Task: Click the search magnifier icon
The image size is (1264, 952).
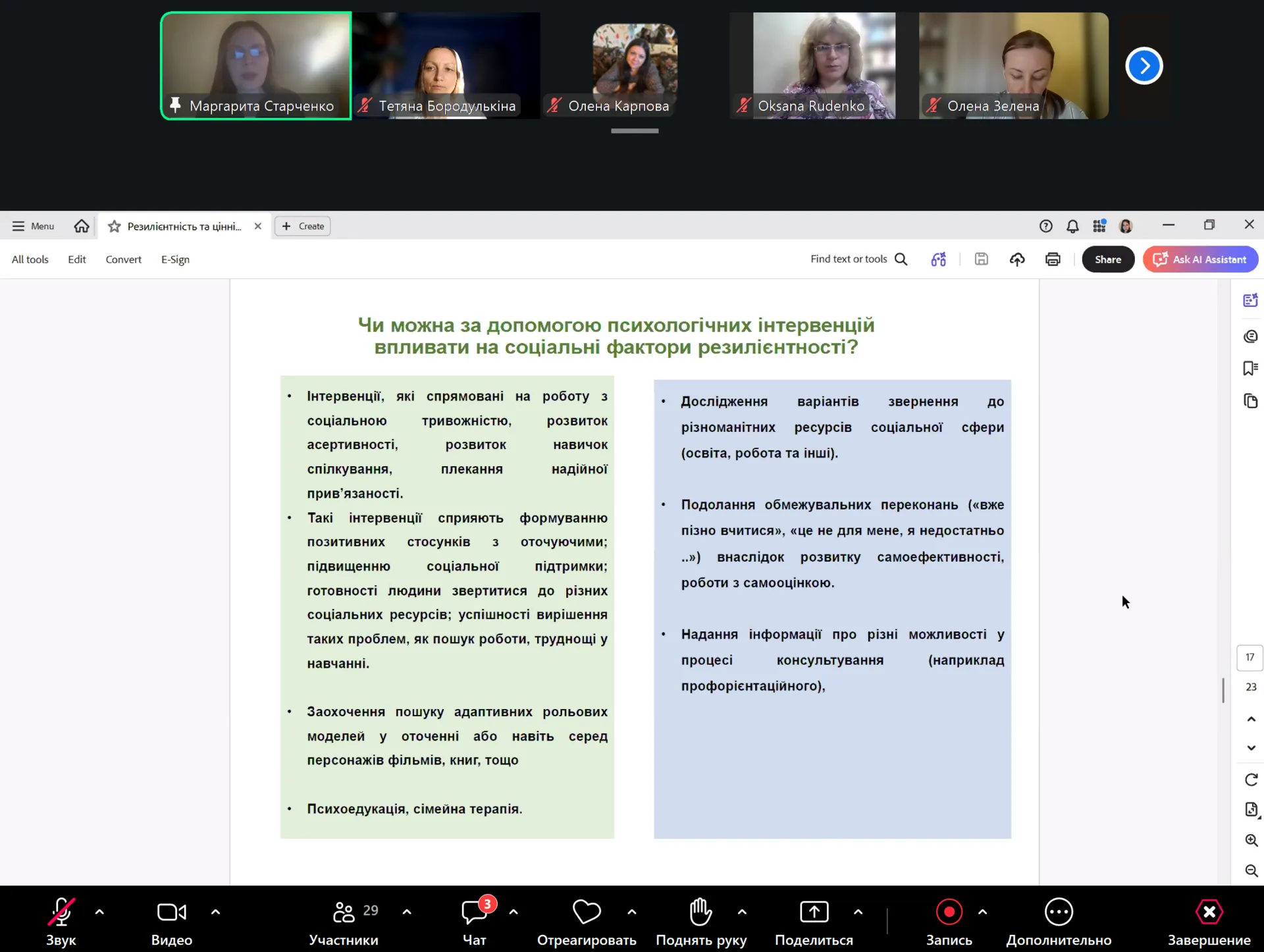Action: 901,259
